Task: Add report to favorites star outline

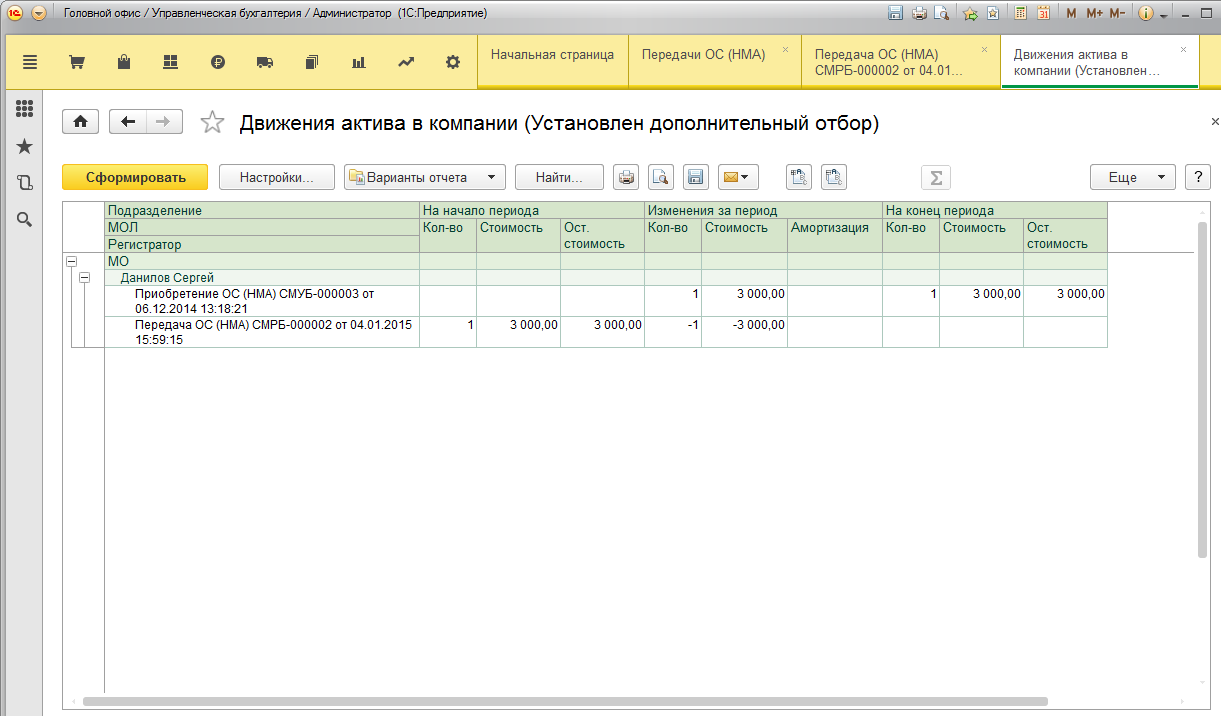Action: pyautogui.click(x=212, y=122)
